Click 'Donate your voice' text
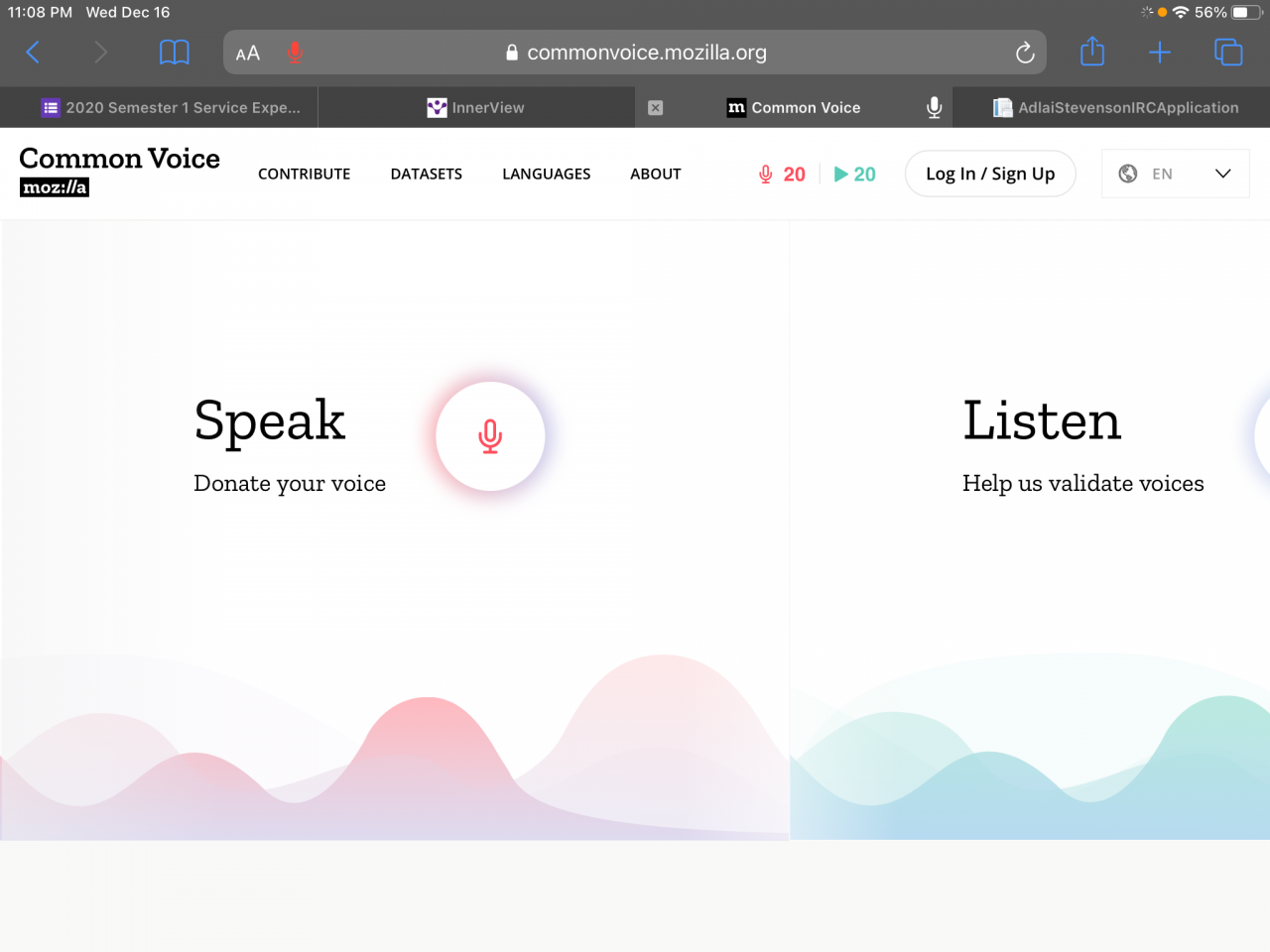Screen dimensions: 1270x952 290,484
